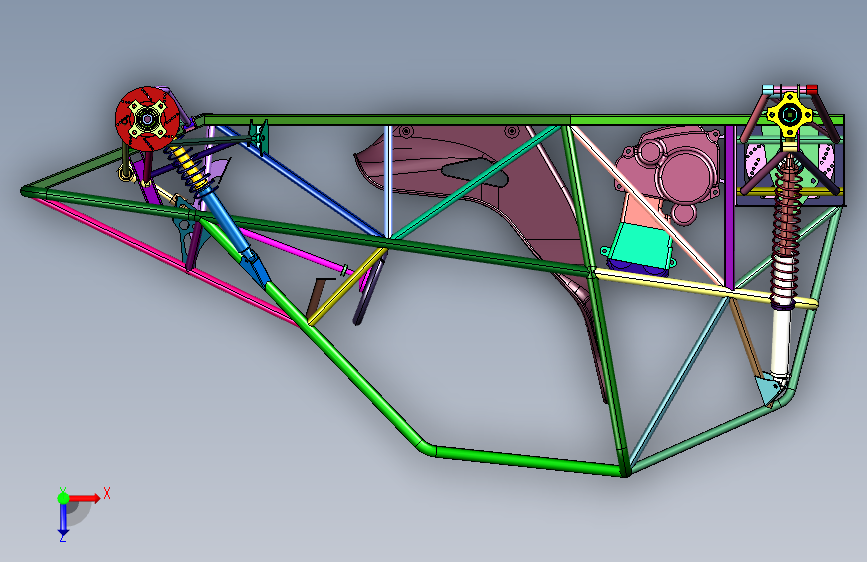Select the yellow coil spring on left shock
Image resolution: width=867 pixels, height=562 pixels.
(x=191, y=168)
